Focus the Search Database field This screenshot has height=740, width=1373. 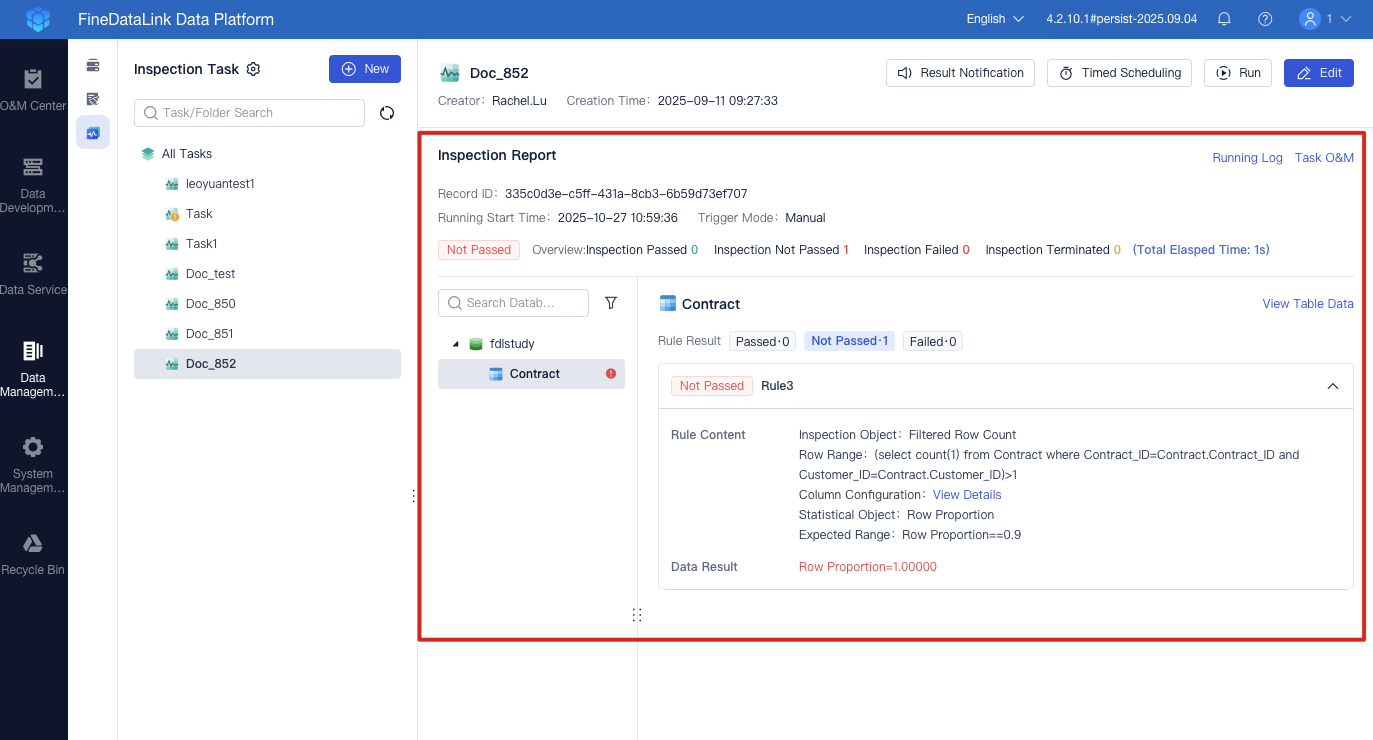click(x=514, y=303)
